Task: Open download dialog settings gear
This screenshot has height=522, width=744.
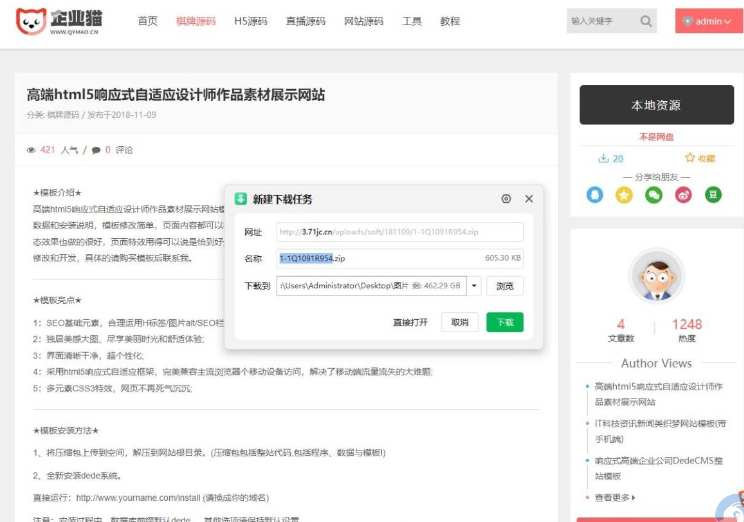Action: [x=506, y=199]
